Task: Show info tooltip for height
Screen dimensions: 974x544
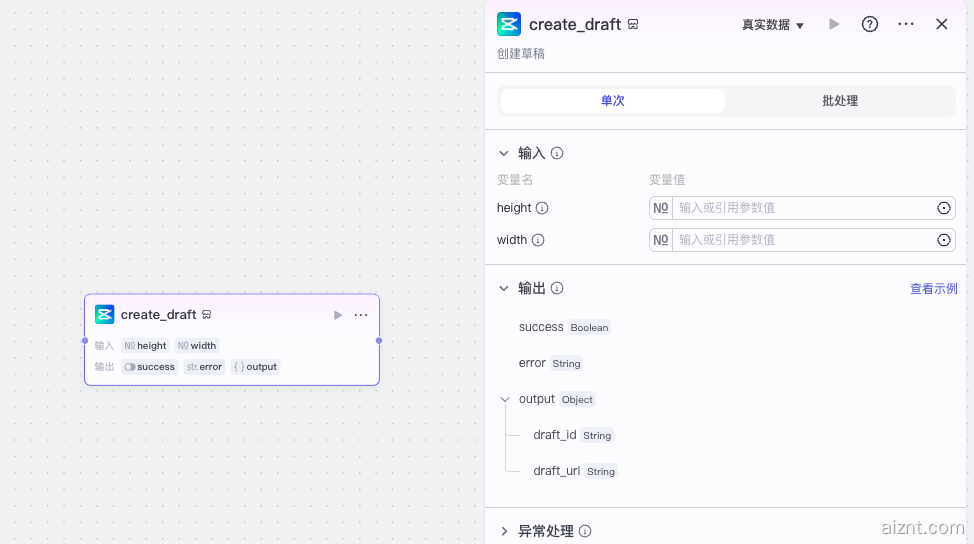Action: (542, 208)
